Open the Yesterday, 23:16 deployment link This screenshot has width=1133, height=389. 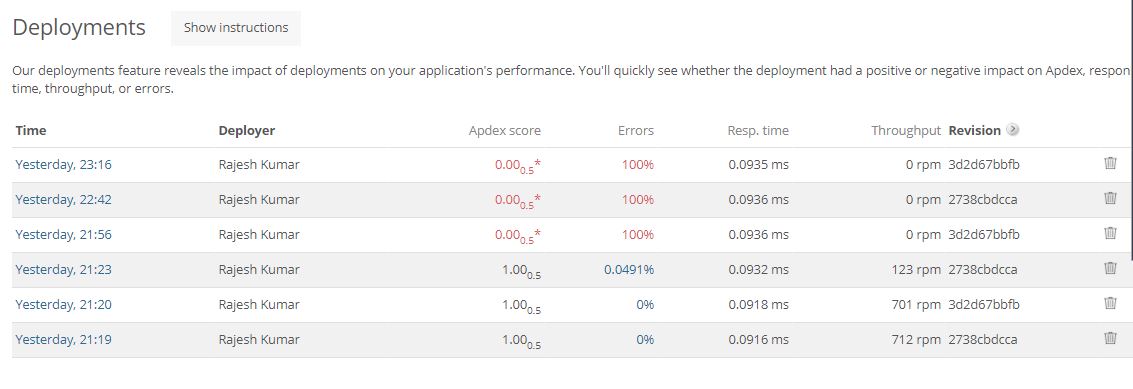coord(64,165)
